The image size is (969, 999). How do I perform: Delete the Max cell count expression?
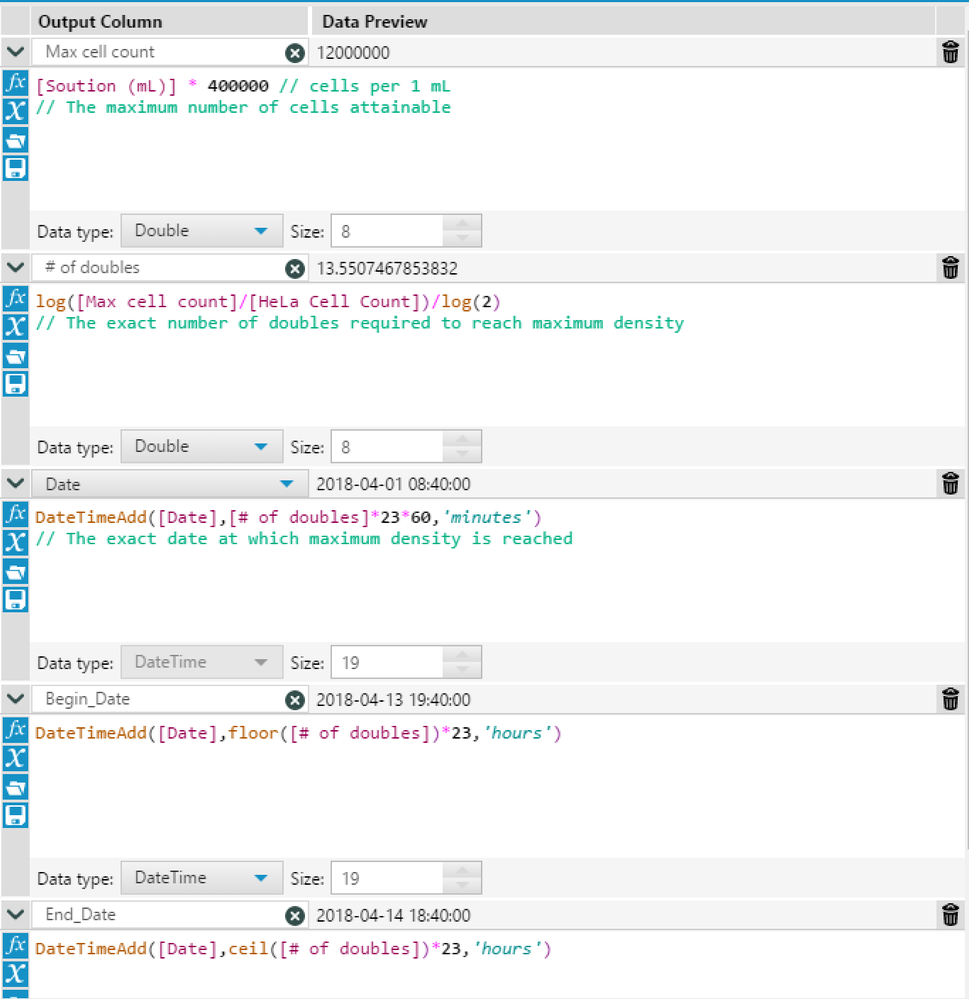pos(950,52)
